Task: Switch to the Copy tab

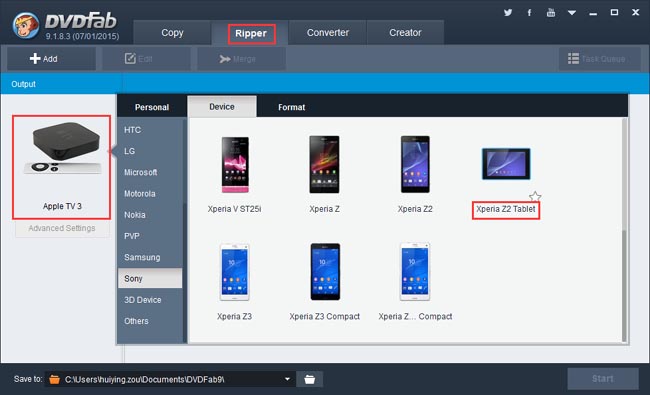Action: point(172,33)
